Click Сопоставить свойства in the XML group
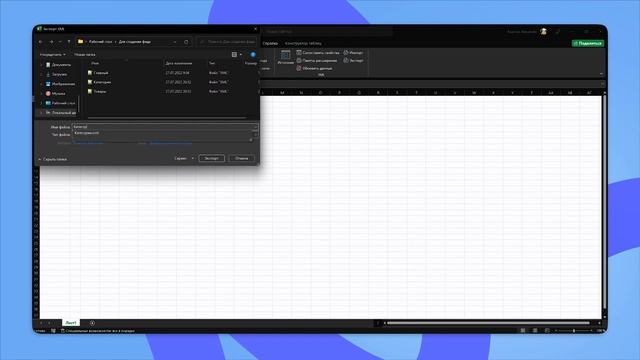This screenshot has height=360, width=640. coord(318,53)
